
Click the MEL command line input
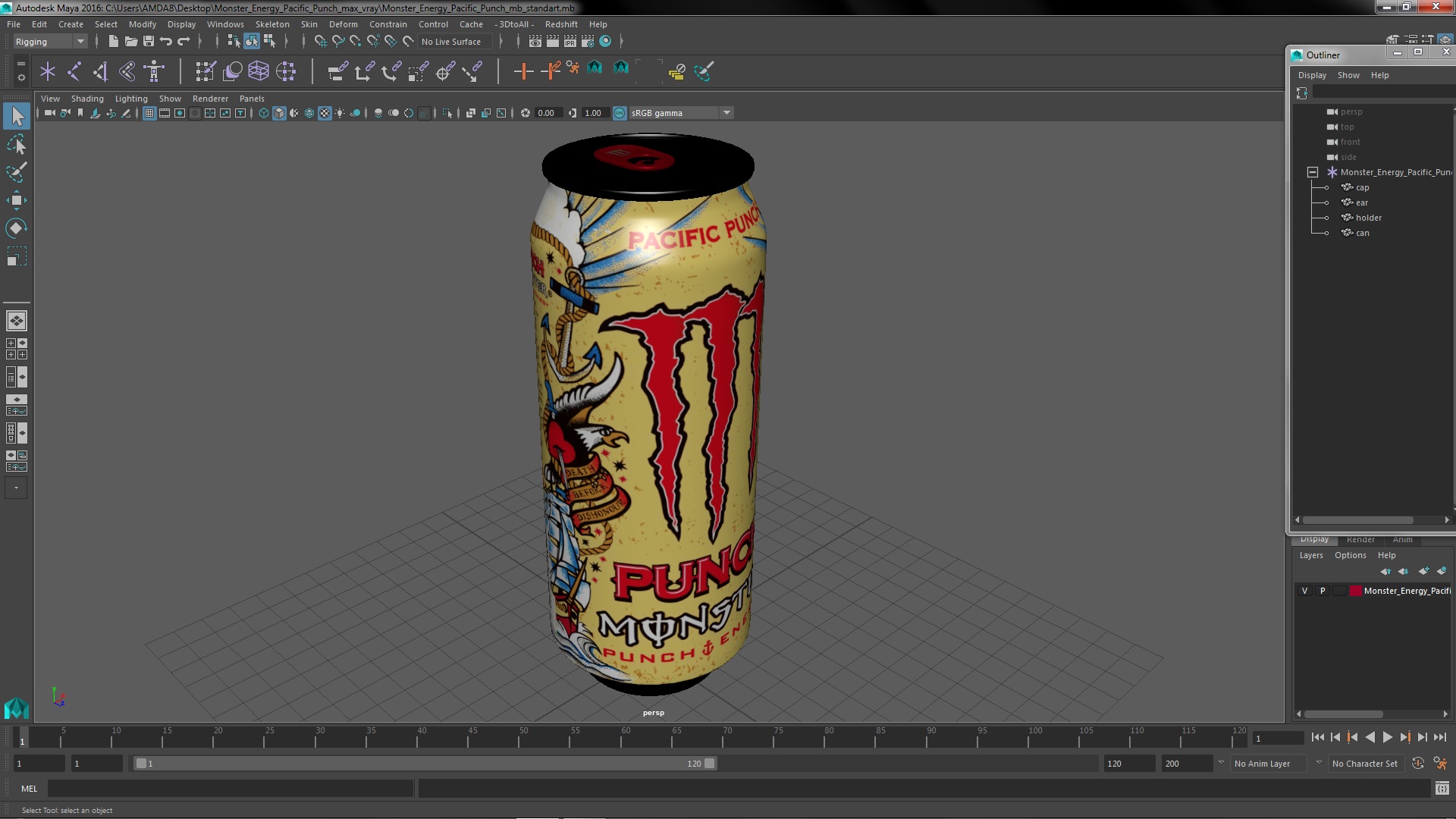[x=230, y=789]
